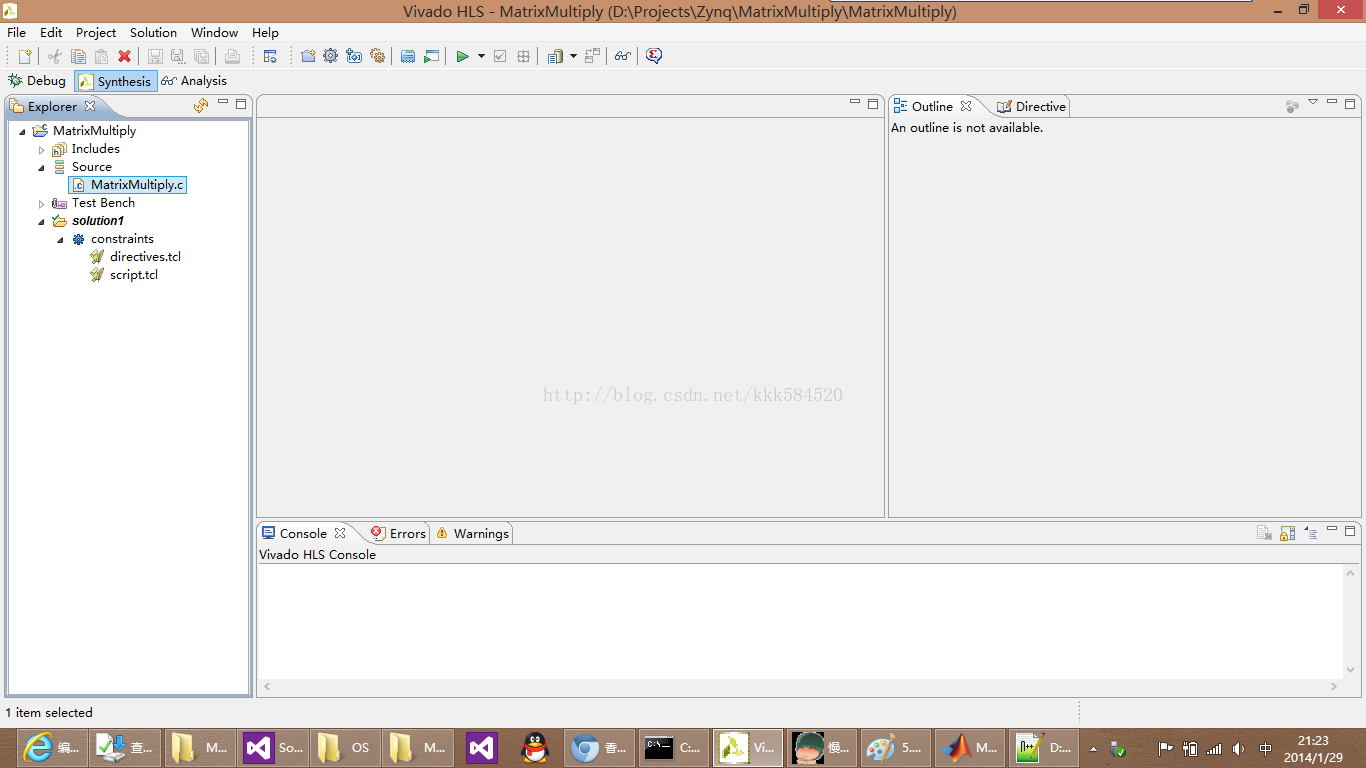Switch to the Directive tab
Screen dimensions: 1366x768
[x=1032, y=106]
